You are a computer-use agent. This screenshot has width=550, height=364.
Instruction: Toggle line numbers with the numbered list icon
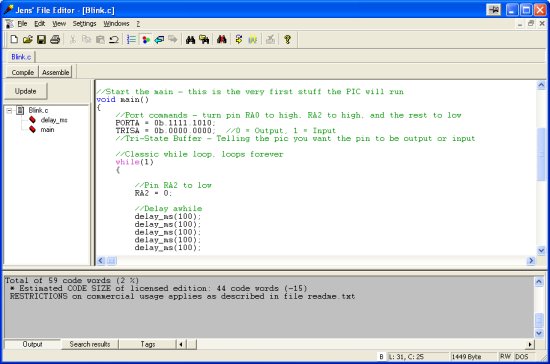pos(131,39)
